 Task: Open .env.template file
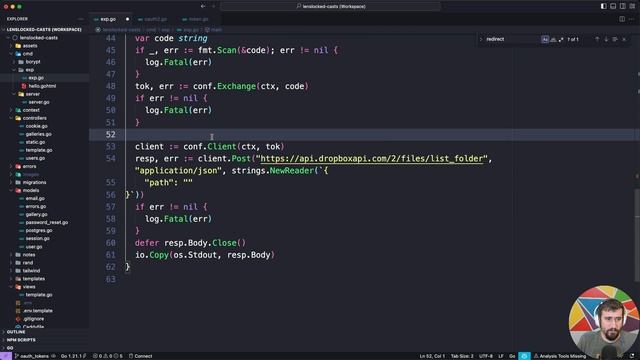tap(44, 311)
